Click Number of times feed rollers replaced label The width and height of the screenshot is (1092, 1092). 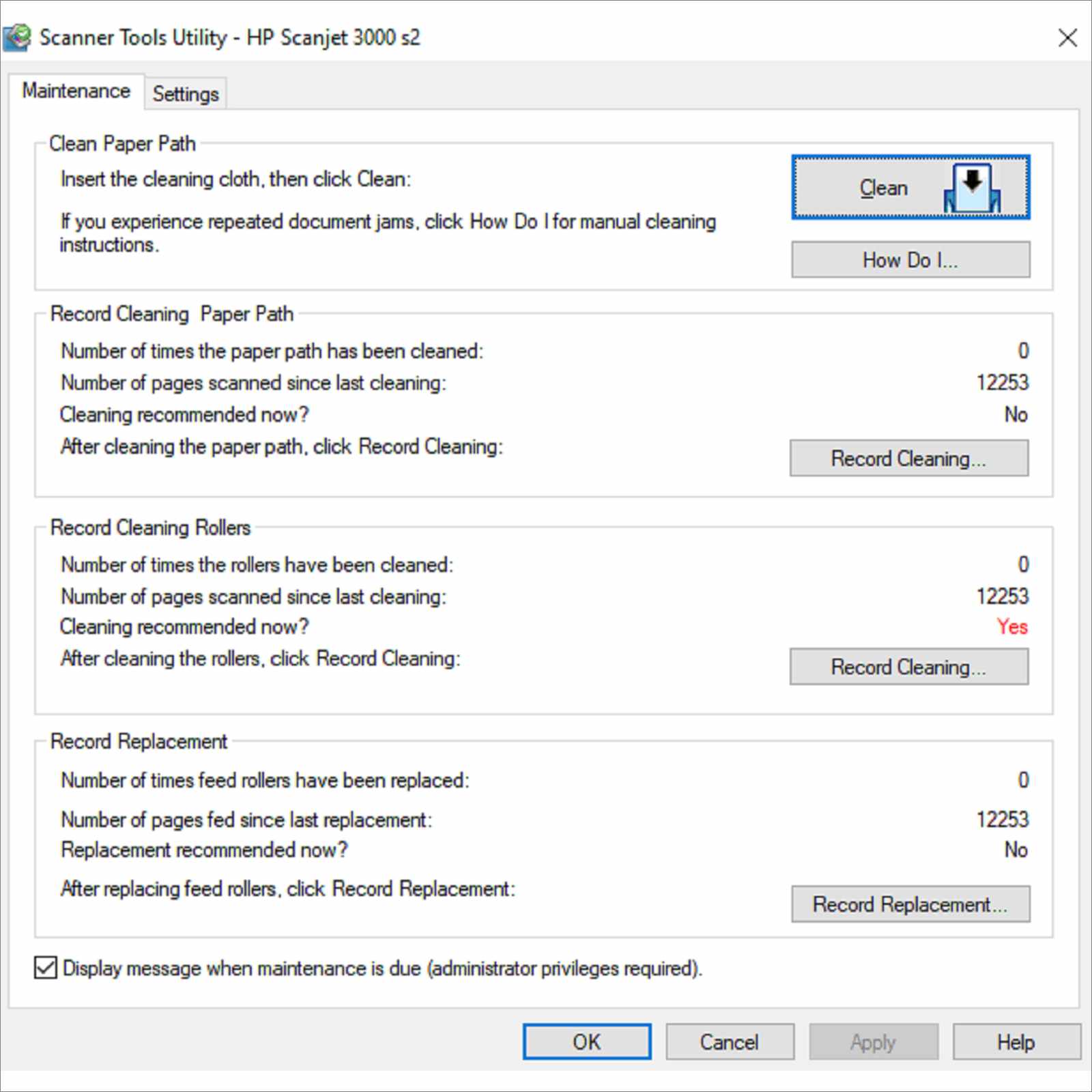(265, 779)
